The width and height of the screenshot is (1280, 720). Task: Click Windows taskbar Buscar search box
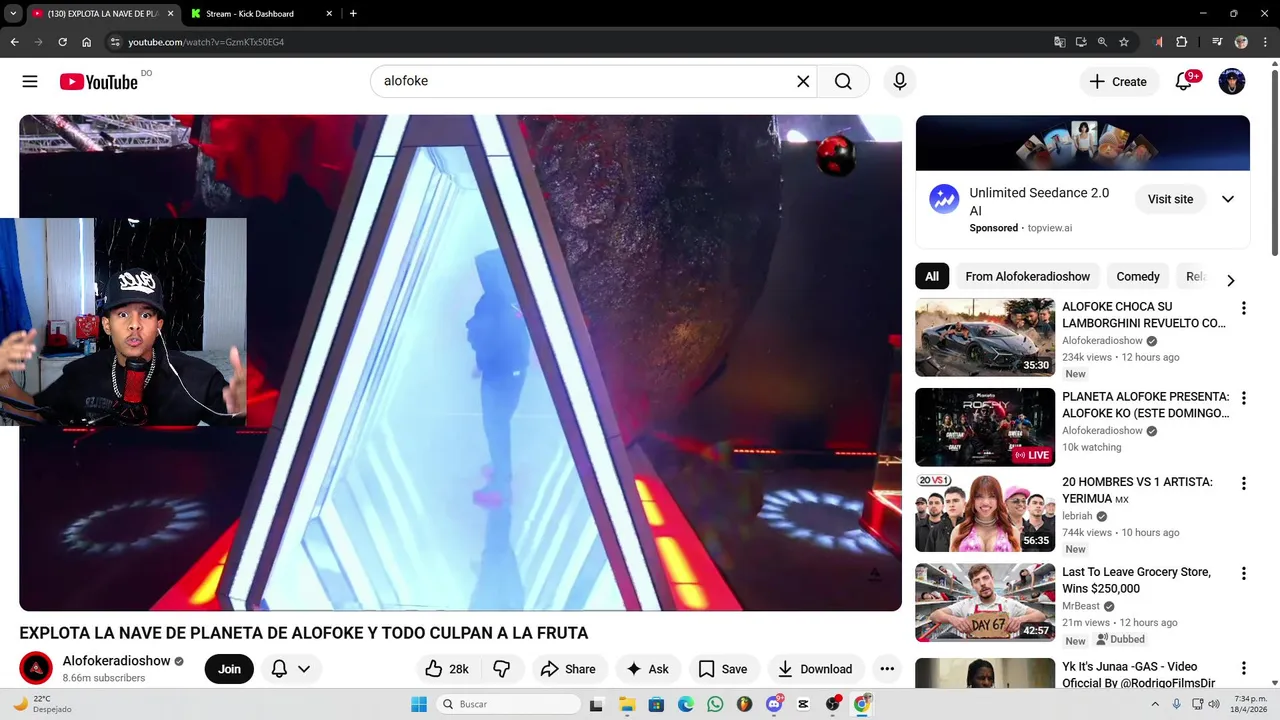(x=508, y=704)
